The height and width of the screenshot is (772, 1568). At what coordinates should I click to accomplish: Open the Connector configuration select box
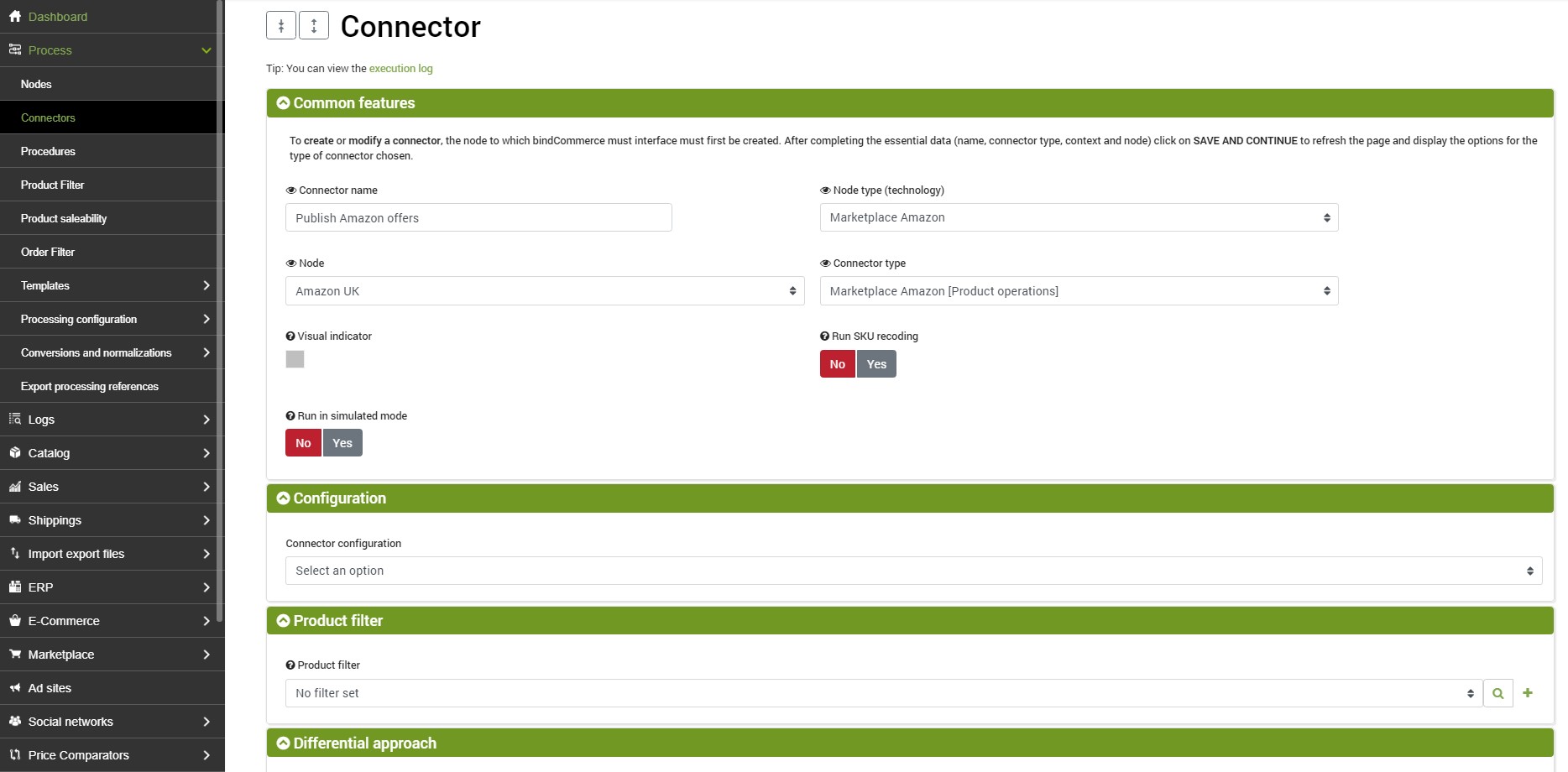coord(913,571)
